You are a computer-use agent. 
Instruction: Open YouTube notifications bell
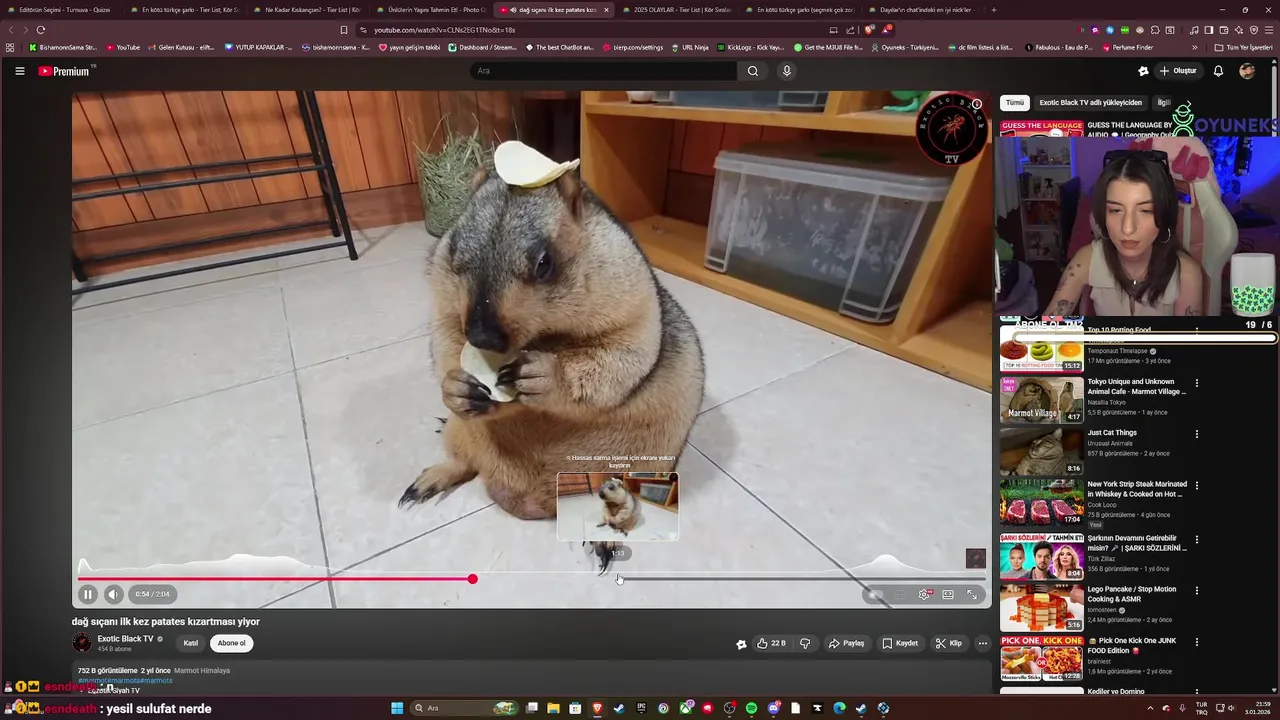click(x=1218, y=71)
